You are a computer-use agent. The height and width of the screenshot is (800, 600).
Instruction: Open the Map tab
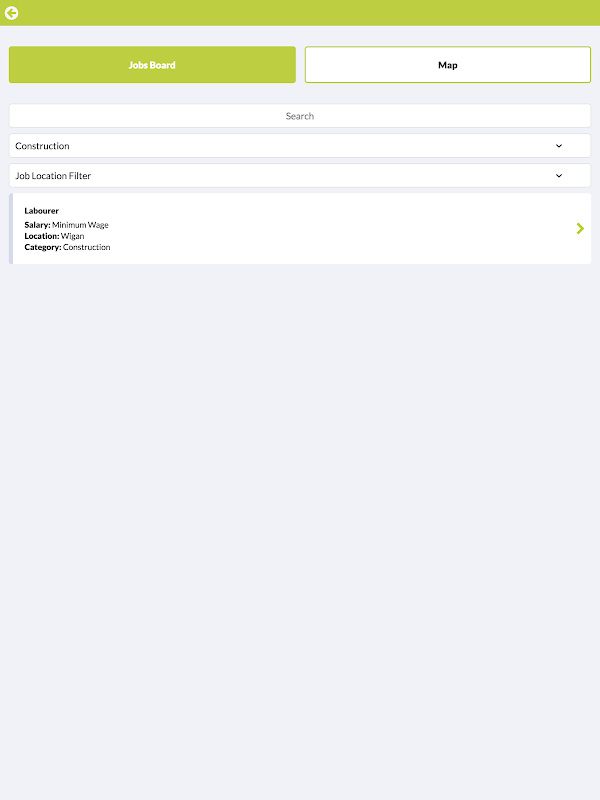pos(447,65)
